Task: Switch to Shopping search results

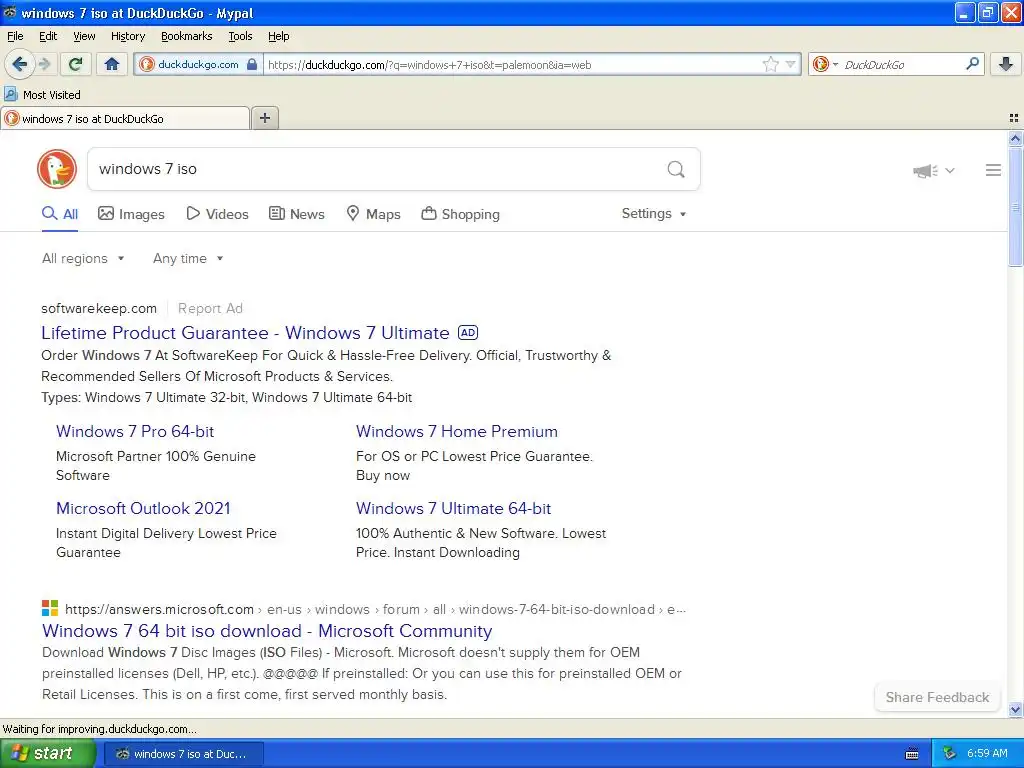Action: click(460, 214)
